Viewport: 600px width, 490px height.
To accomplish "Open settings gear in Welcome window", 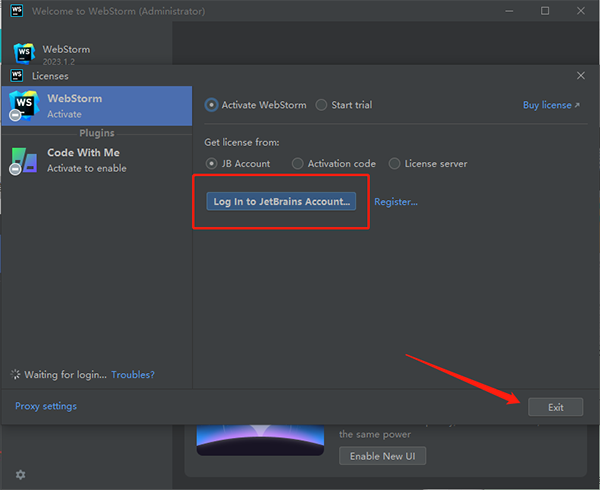I will coord(20,475).
